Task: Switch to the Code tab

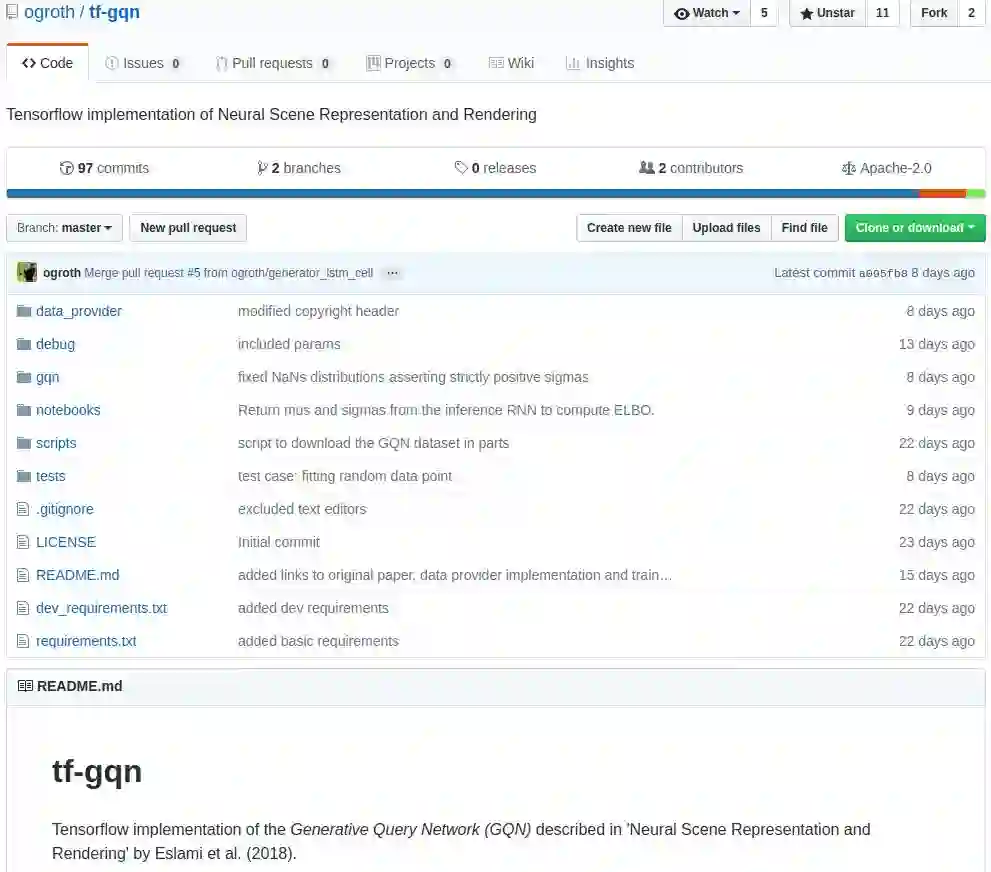Action: click(47, 63)
